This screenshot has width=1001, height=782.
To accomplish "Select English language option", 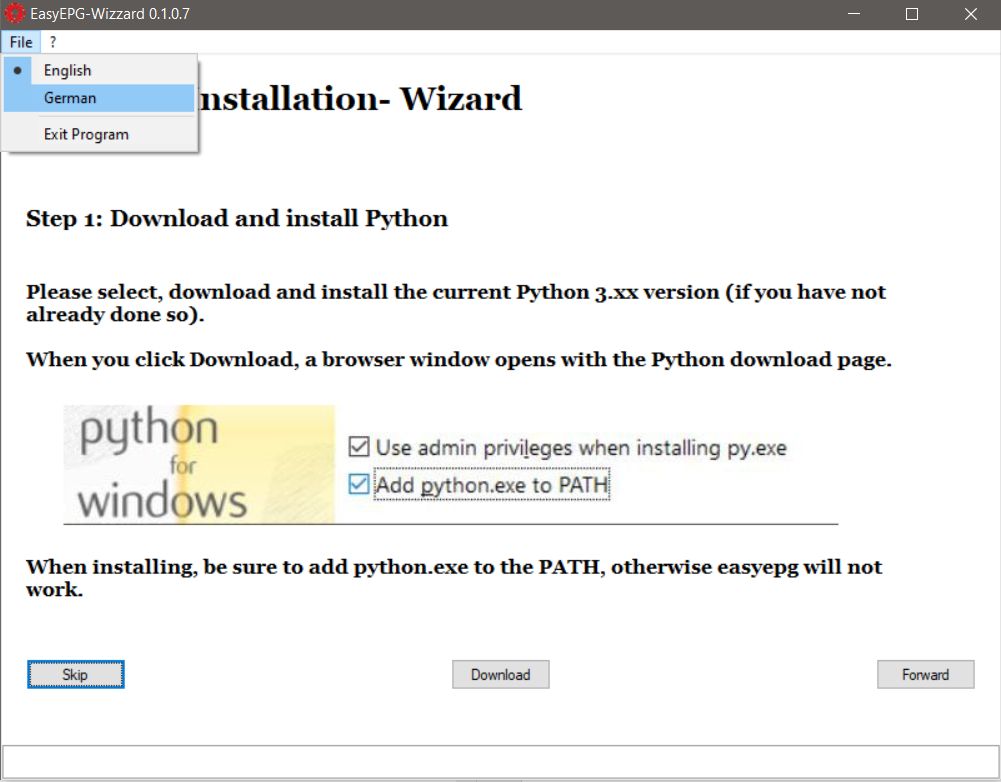I will coord(99,70).
